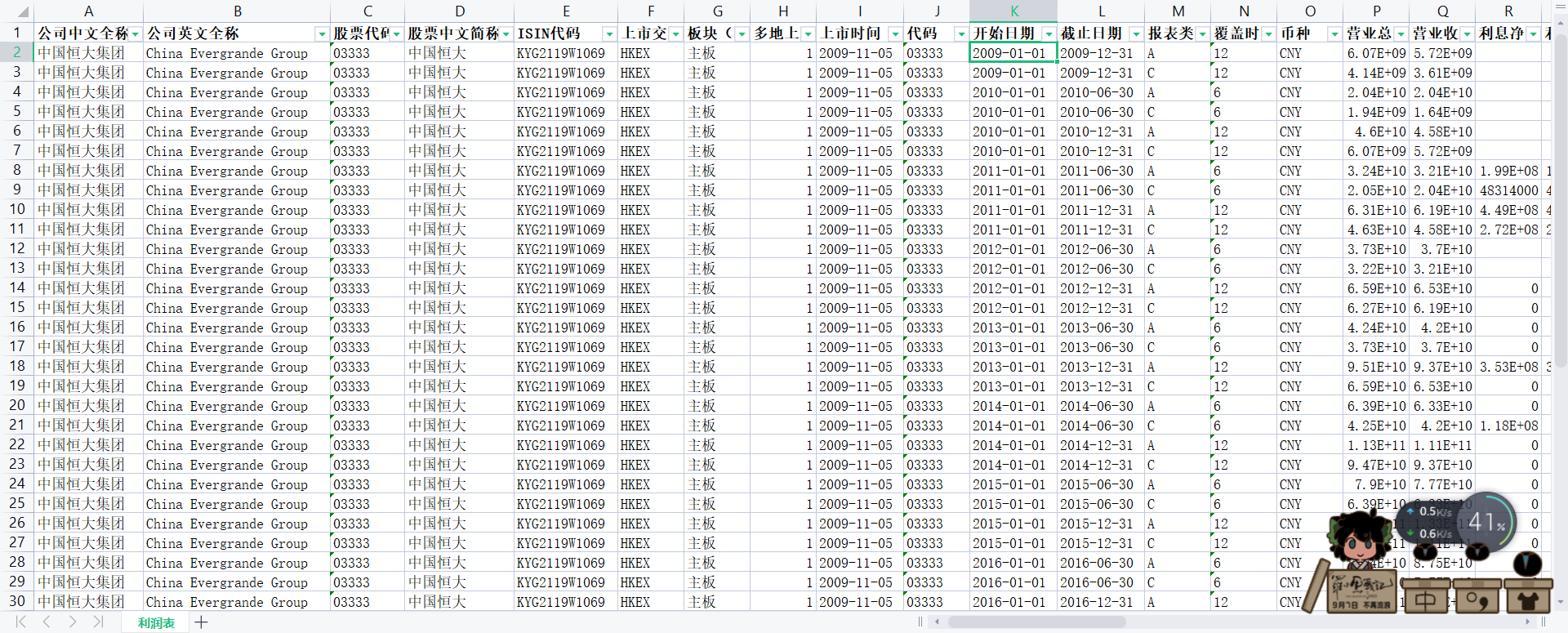This screenshot has width=1568, height=633.
Task: Select the 公司中文全称 header cell
Action: pyautogui.click(x=88, y=33)
